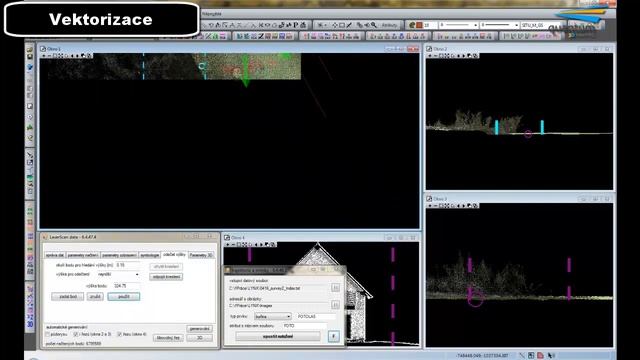Image resolution: width=640 pixels, height=360 pixels.
Task: Switch to the správa dat tab
Action: (55, 255)
